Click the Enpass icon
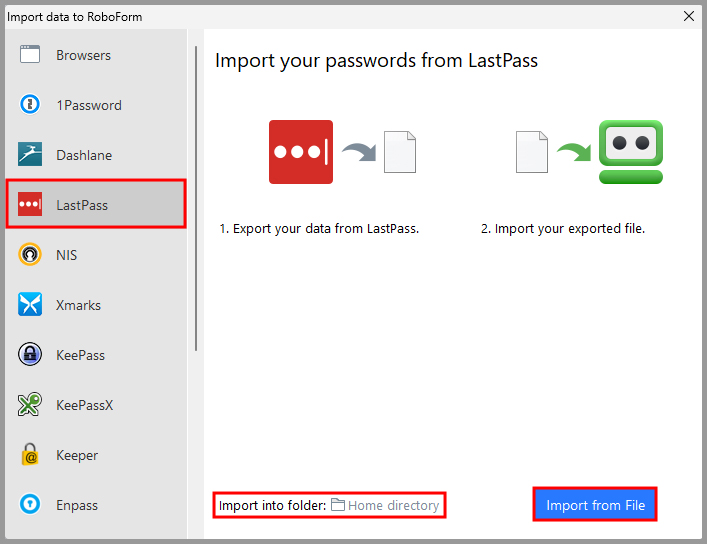707x544 pixels. click(x=30, y=505)
